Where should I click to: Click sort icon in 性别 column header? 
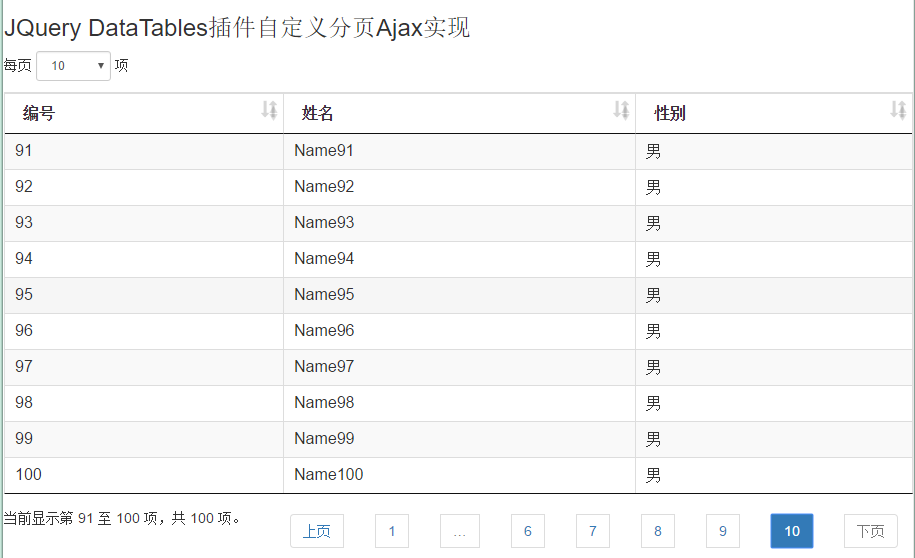(898, 110)
